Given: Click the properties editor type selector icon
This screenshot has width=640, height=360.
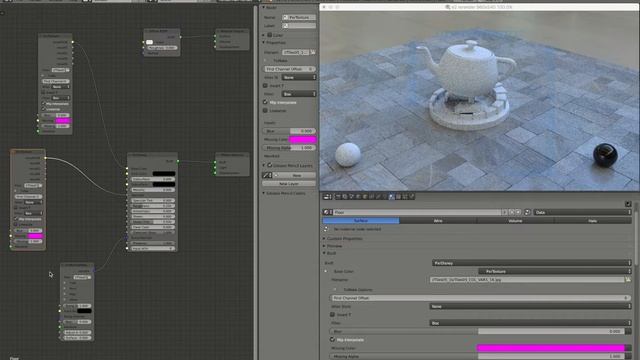Looking at the screenshot, I should 327,197.
